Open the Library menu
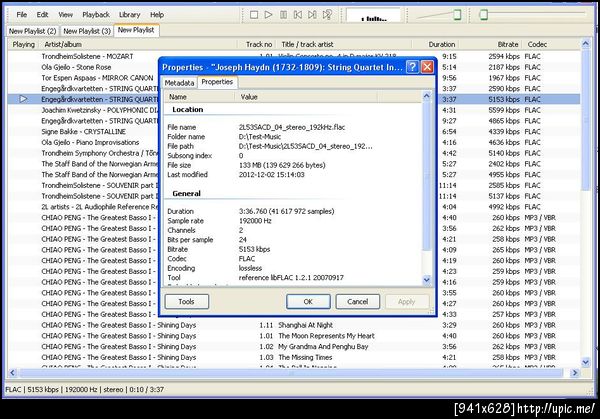The height and width of the screenshot is (419, 600). [129, 15]
